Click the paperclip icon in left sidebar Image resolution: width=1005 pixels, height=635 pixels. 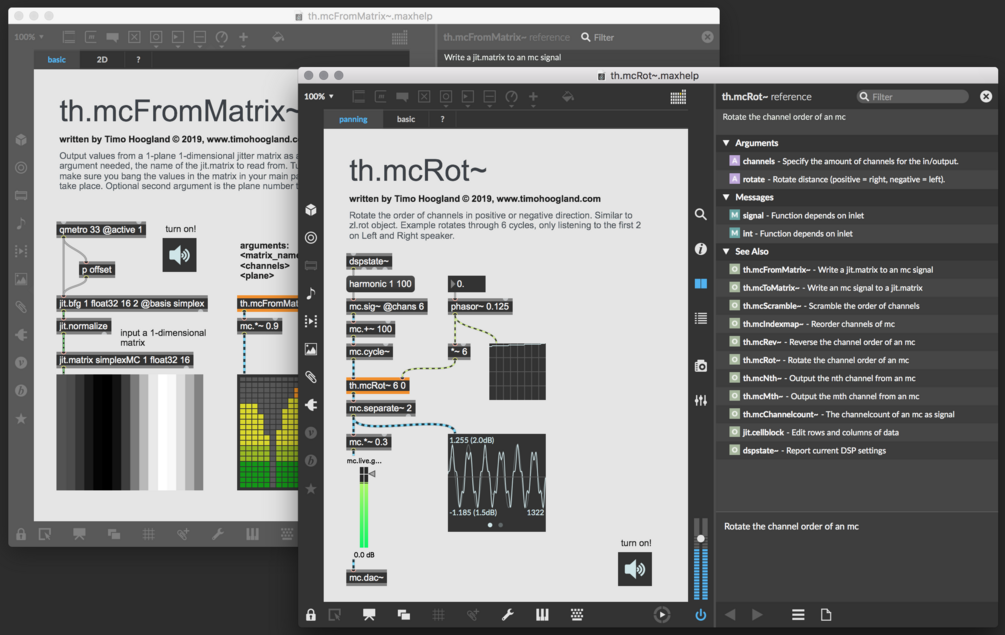click(311, 377)
